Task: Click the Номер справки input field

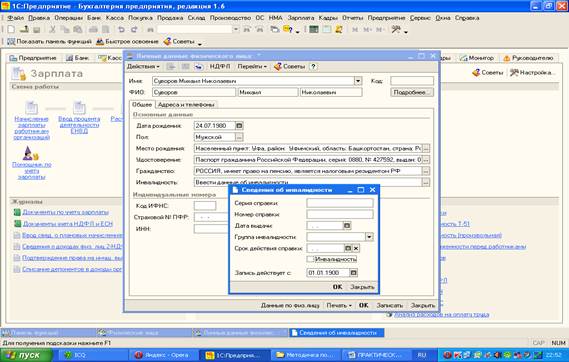Action: pos(340,214)
